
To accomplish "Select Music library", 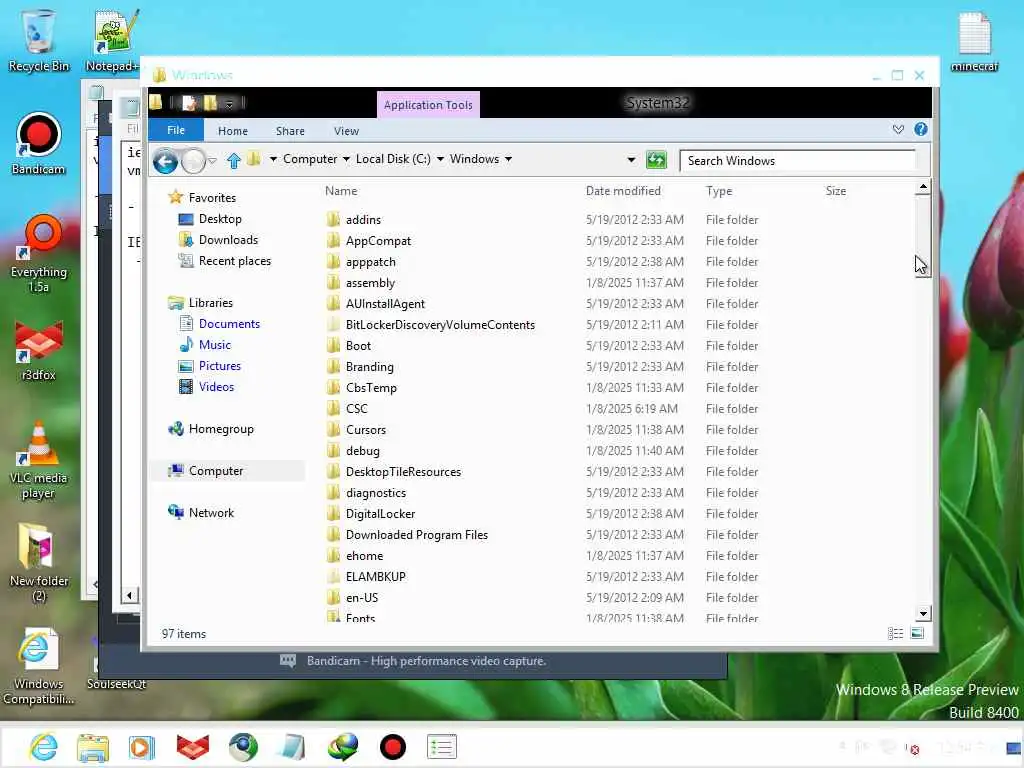I will [214, 345].
